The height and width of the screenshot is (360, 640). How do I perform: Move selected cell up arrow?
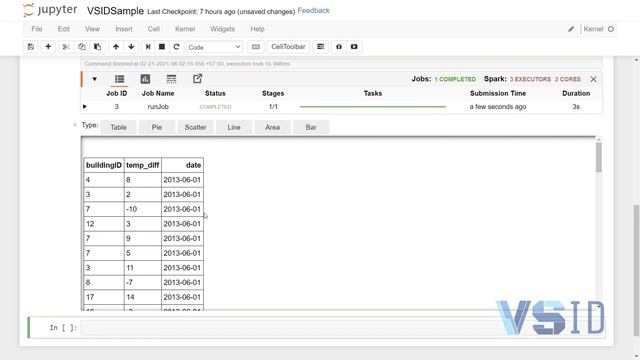pyautogui.click(x=116, y=47)
